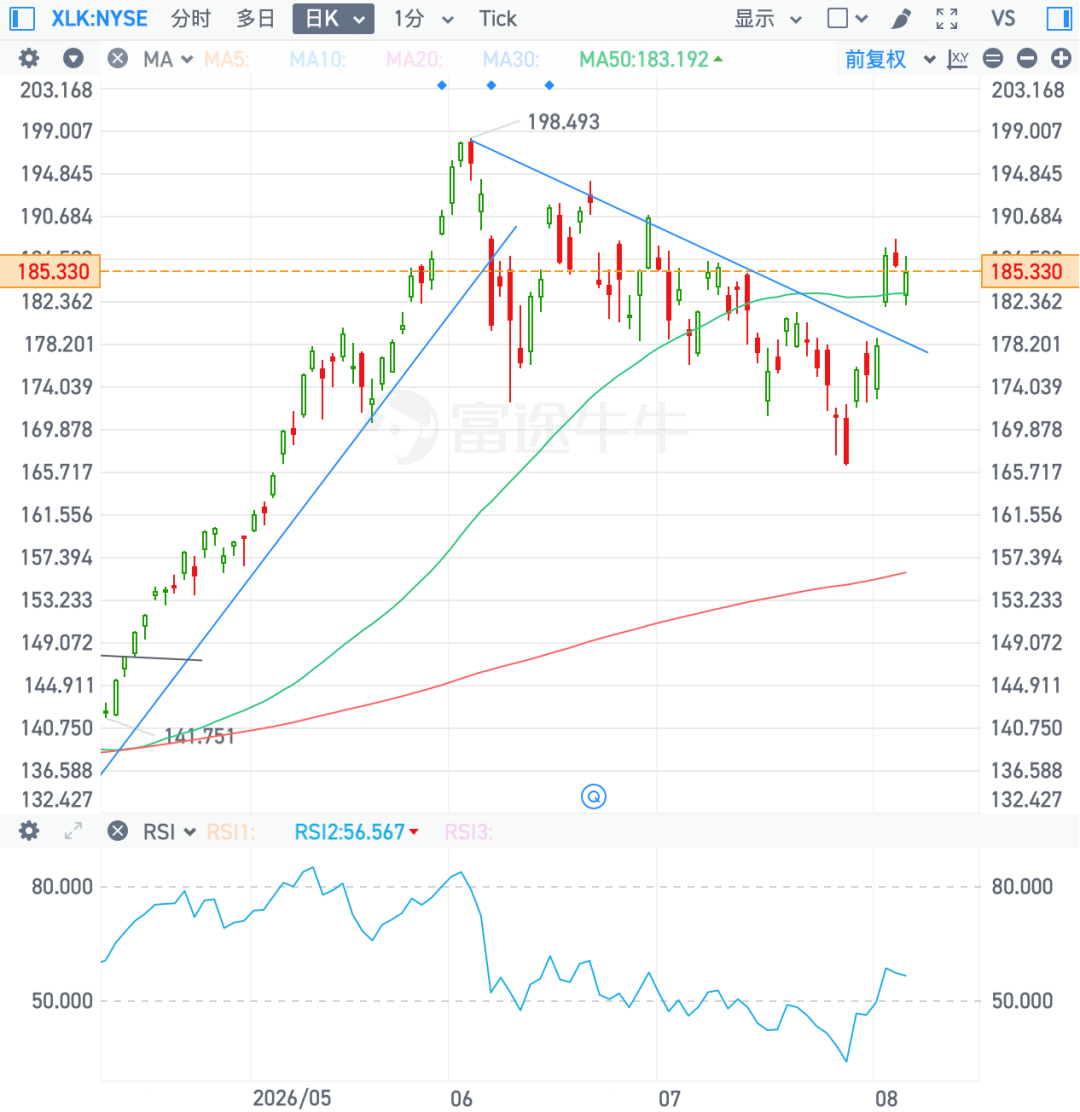
Task: Click the horizontal compress chart icon
Action: pos(993,59)
